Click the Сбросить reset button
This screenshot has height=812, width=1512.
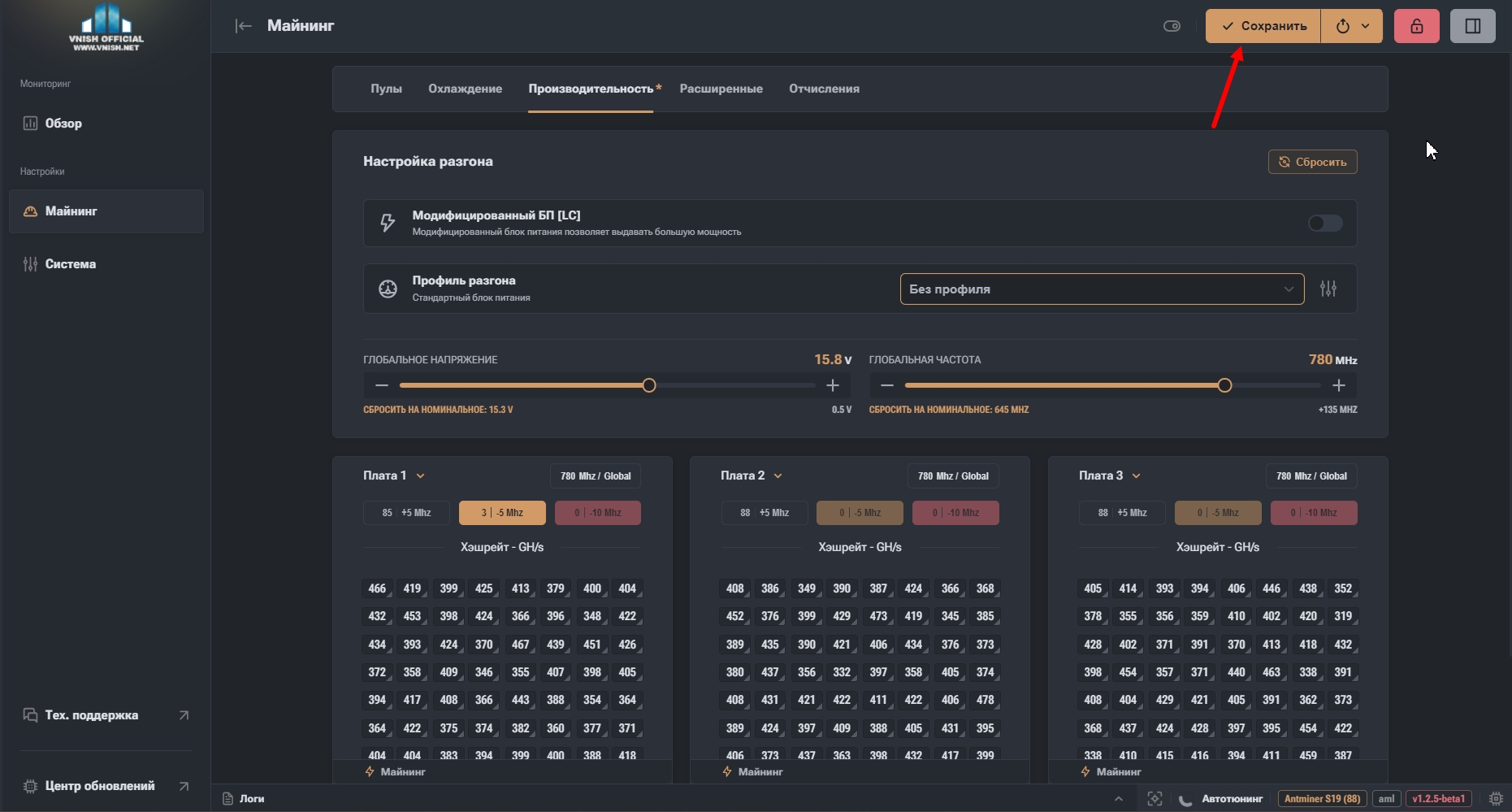[x=1312, y=162]
